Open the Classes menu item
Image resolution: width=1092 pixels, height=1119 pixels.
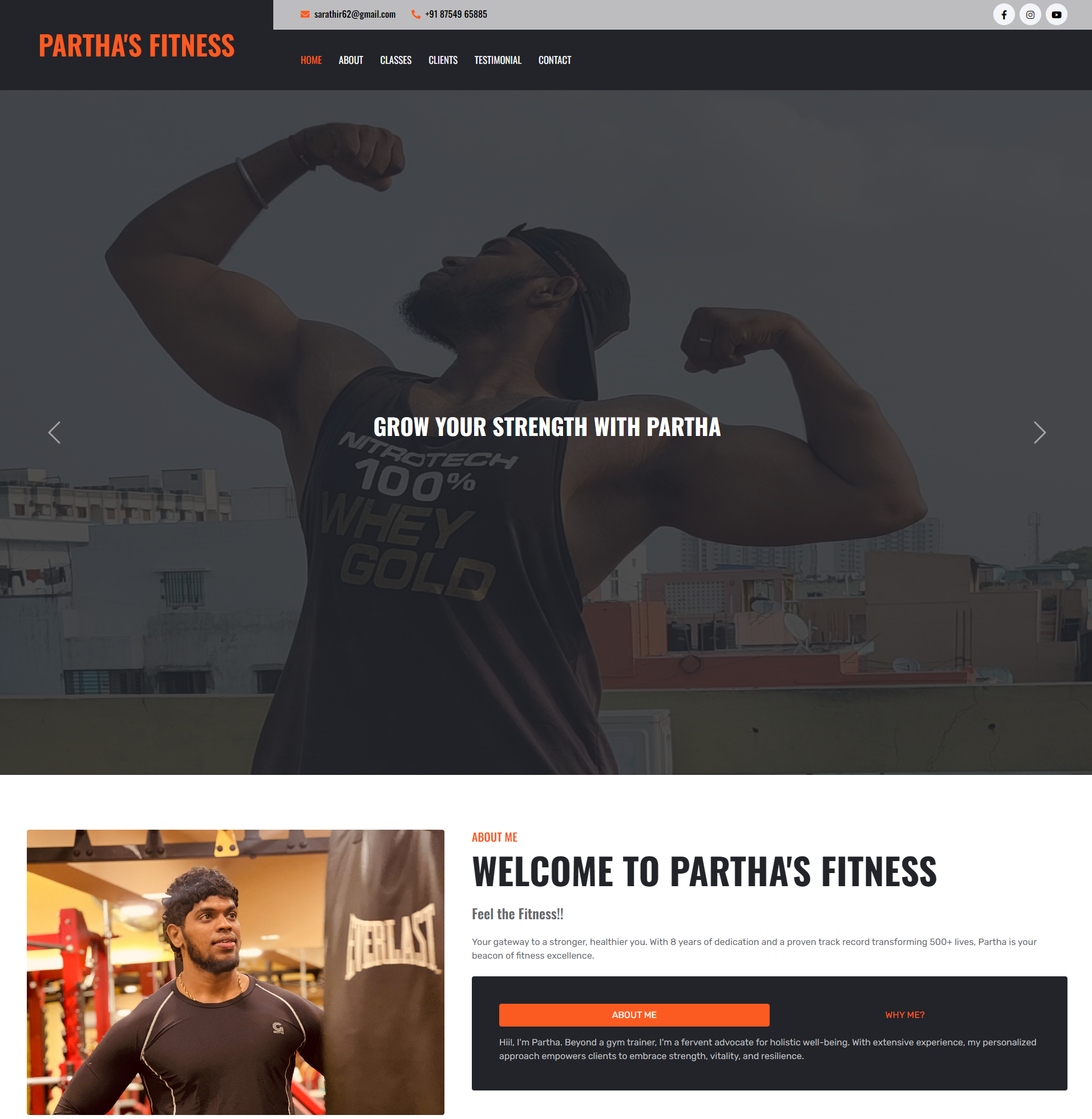coord(396,60)
